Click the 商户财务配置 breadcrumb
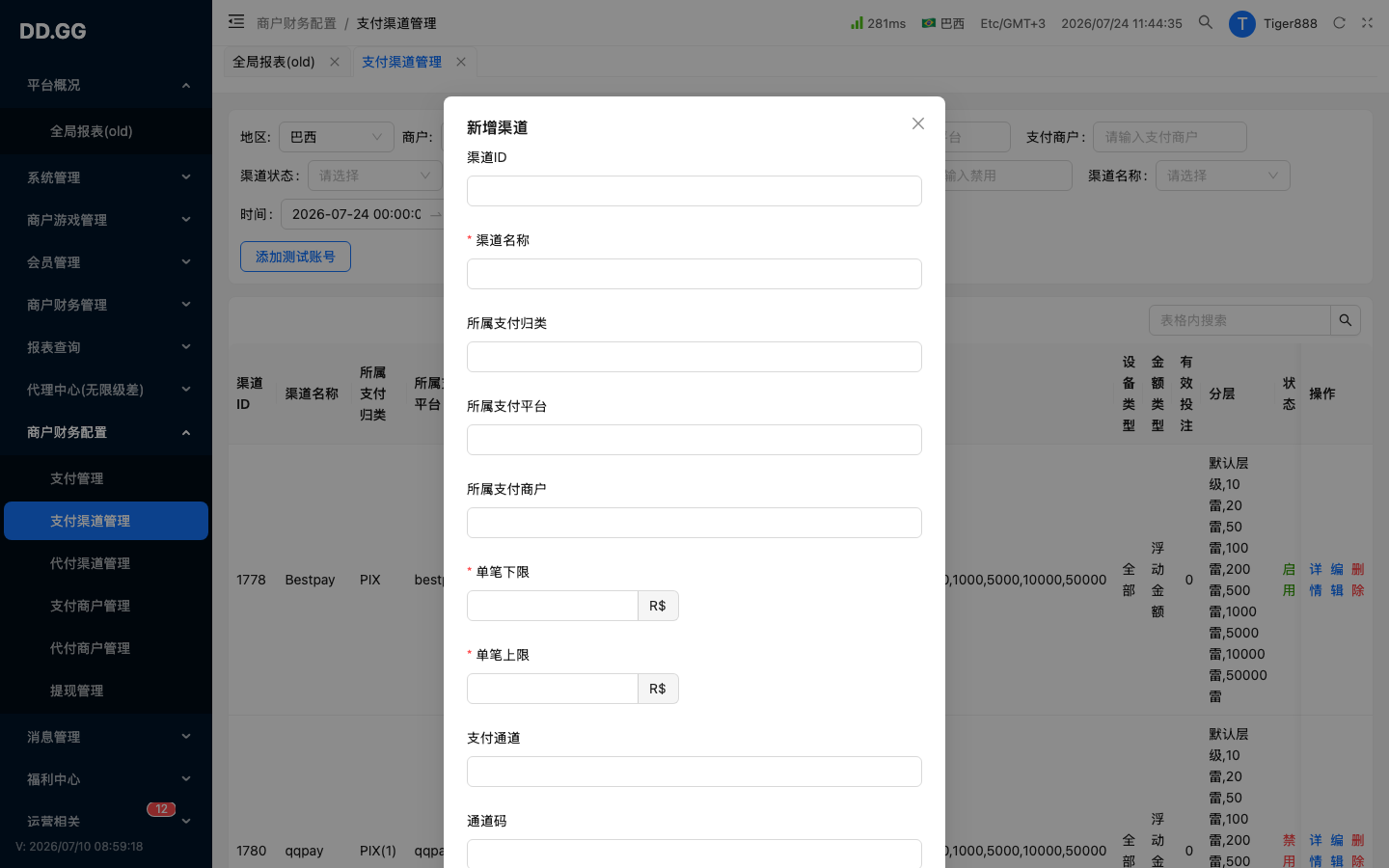The height and width of the screenshot is (868, 1389). (296, 23)
